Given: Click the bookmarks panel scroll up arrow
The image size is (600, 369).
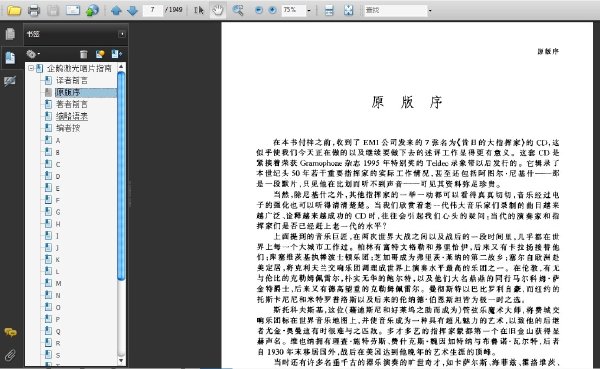Looking at the screenshot, I should pyautogui.click(x=121, y=67).
